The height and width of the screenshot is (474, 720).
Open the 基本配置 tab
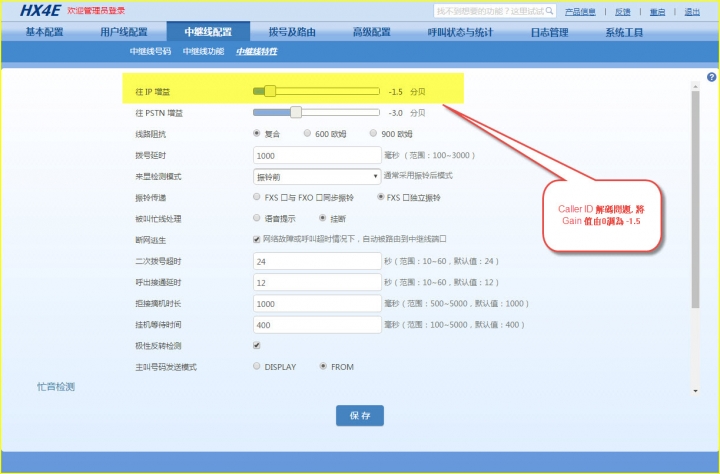point(45,32)
